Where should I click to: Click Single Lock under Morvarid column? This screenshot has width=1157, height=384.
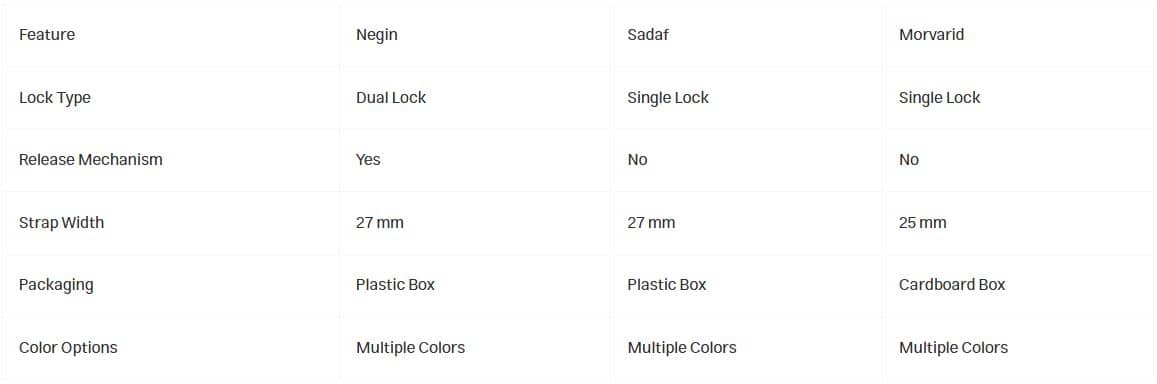939,97
